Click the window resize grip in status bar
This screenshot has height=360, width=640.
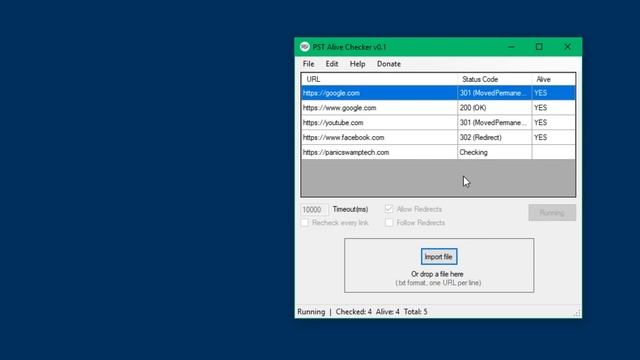(x=577, y=313)
